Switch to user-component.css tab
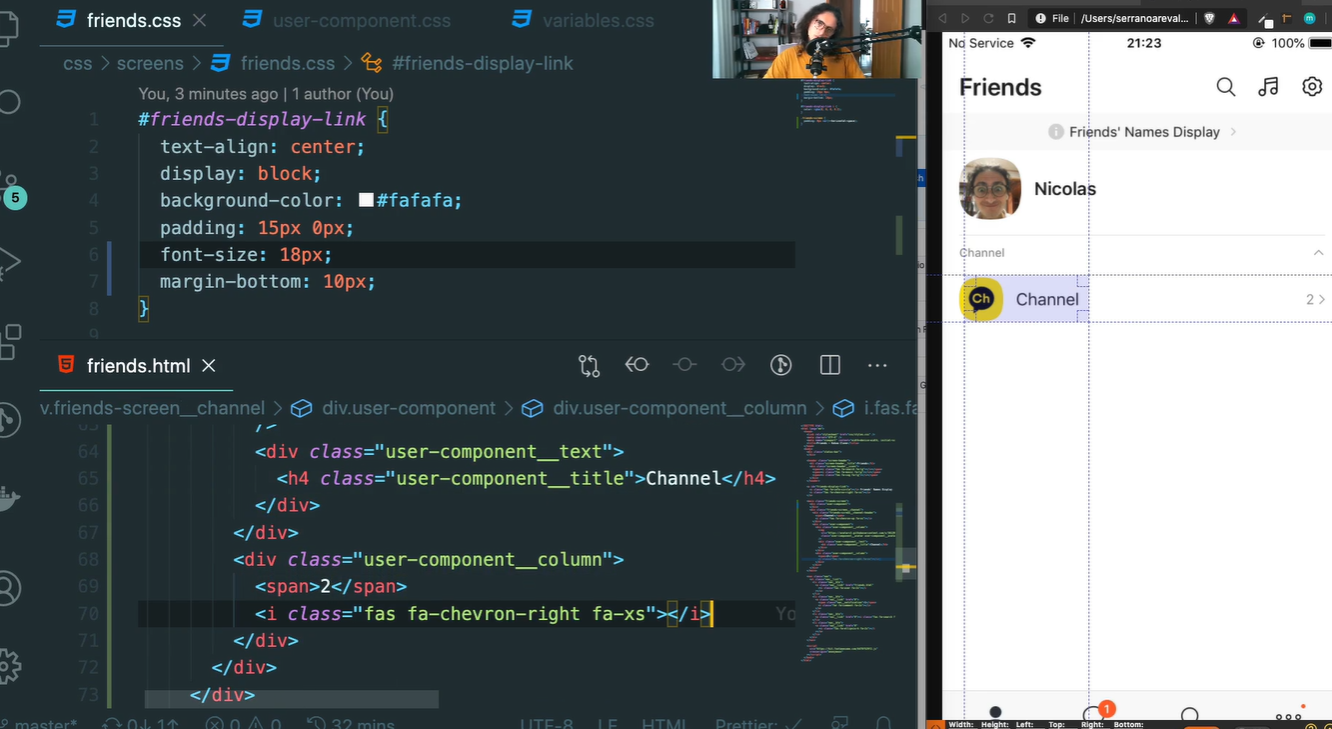The width and height of the screenshot is (1332, 729). [x=346, y=20]
